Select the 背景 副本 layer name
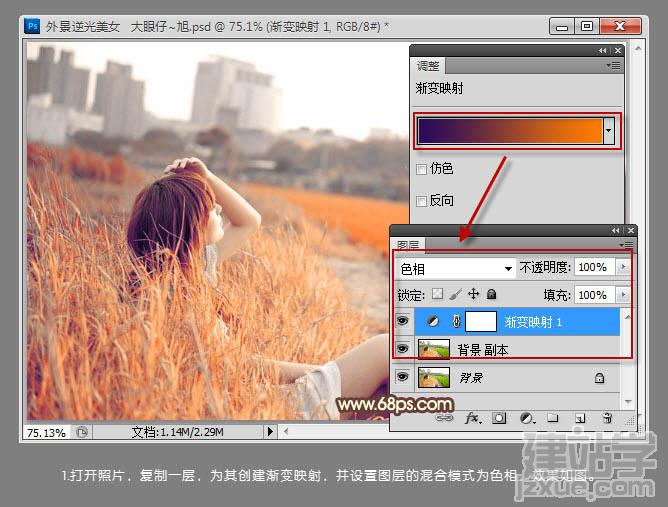Image resolution: width=668 pixels, height=507 pixels. click(x=483, y=350)
